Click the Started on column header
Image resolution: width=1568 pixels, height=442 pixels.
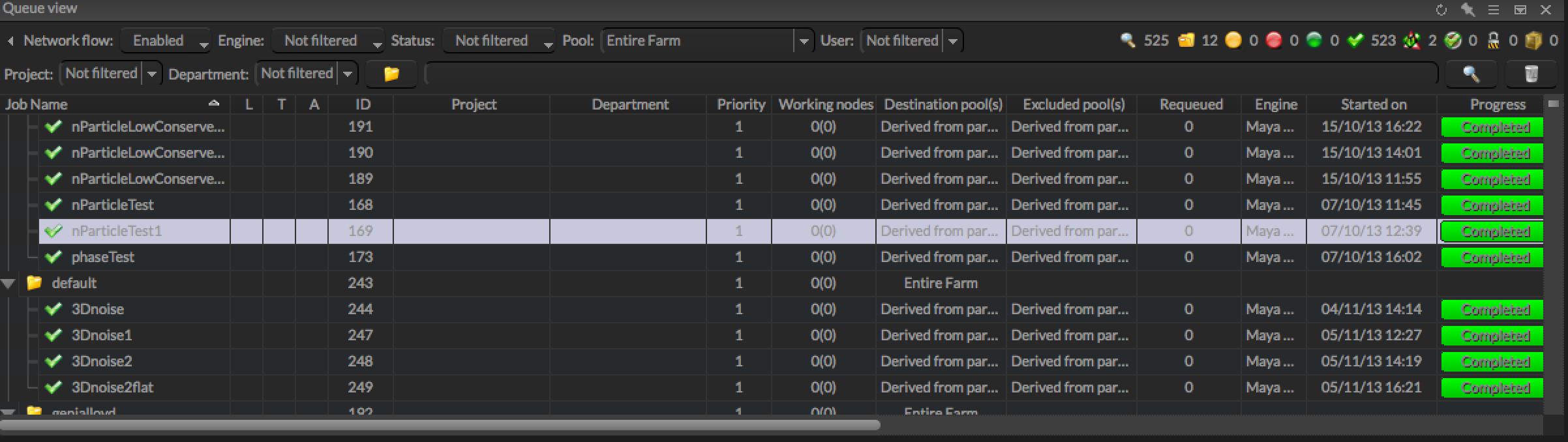pyautogui.click(x=1373, y=104)
